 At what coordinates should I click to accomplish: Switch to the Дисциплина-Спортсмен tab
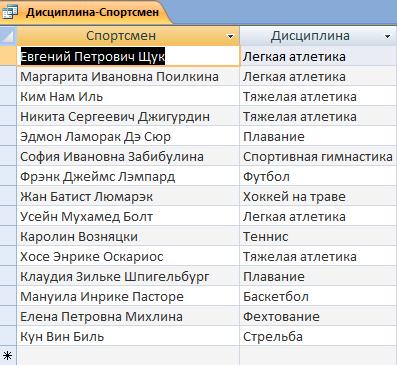click(92, 12)
